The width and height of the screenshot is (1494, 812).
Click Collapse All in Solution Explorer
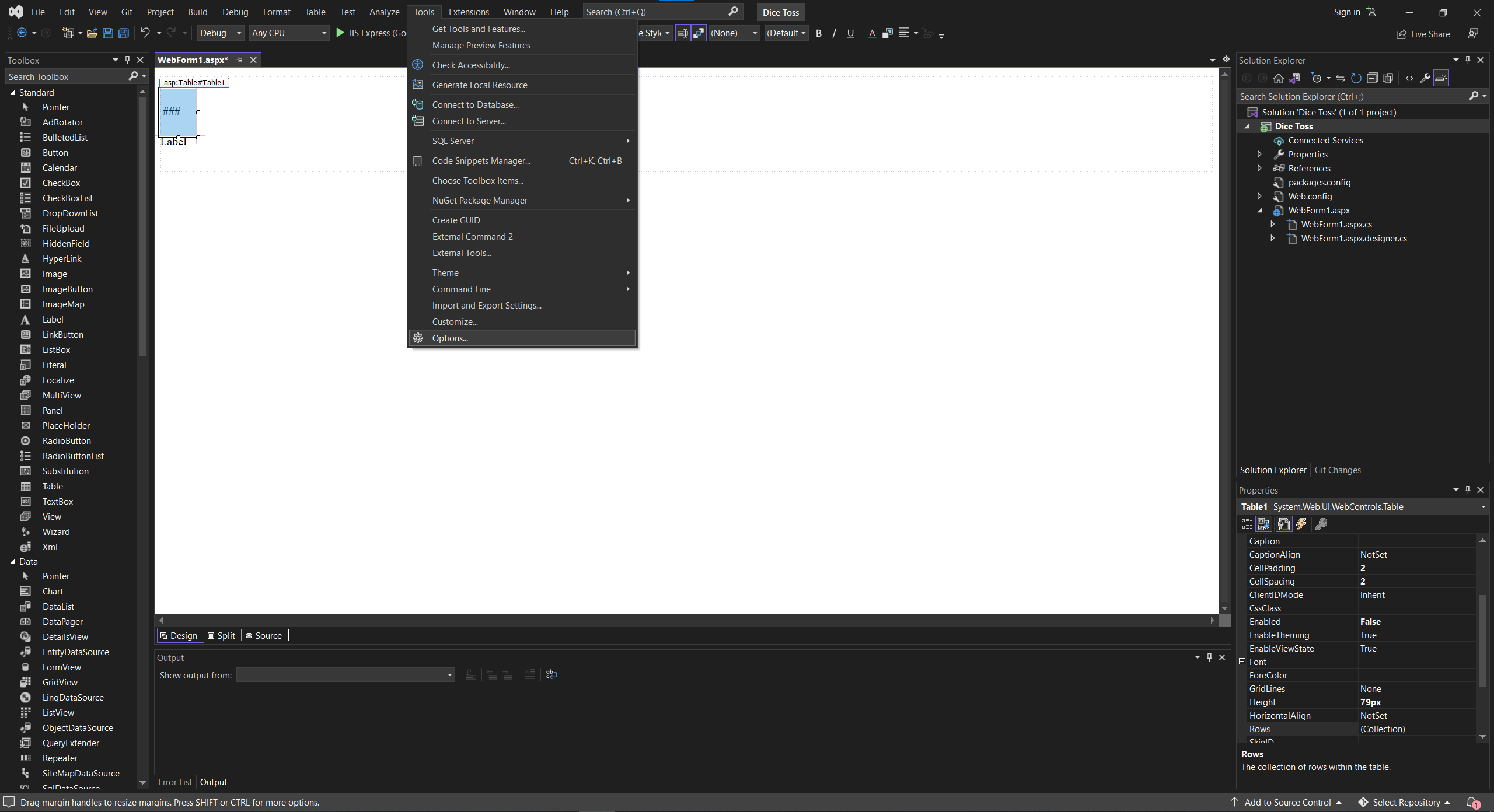1372,78
